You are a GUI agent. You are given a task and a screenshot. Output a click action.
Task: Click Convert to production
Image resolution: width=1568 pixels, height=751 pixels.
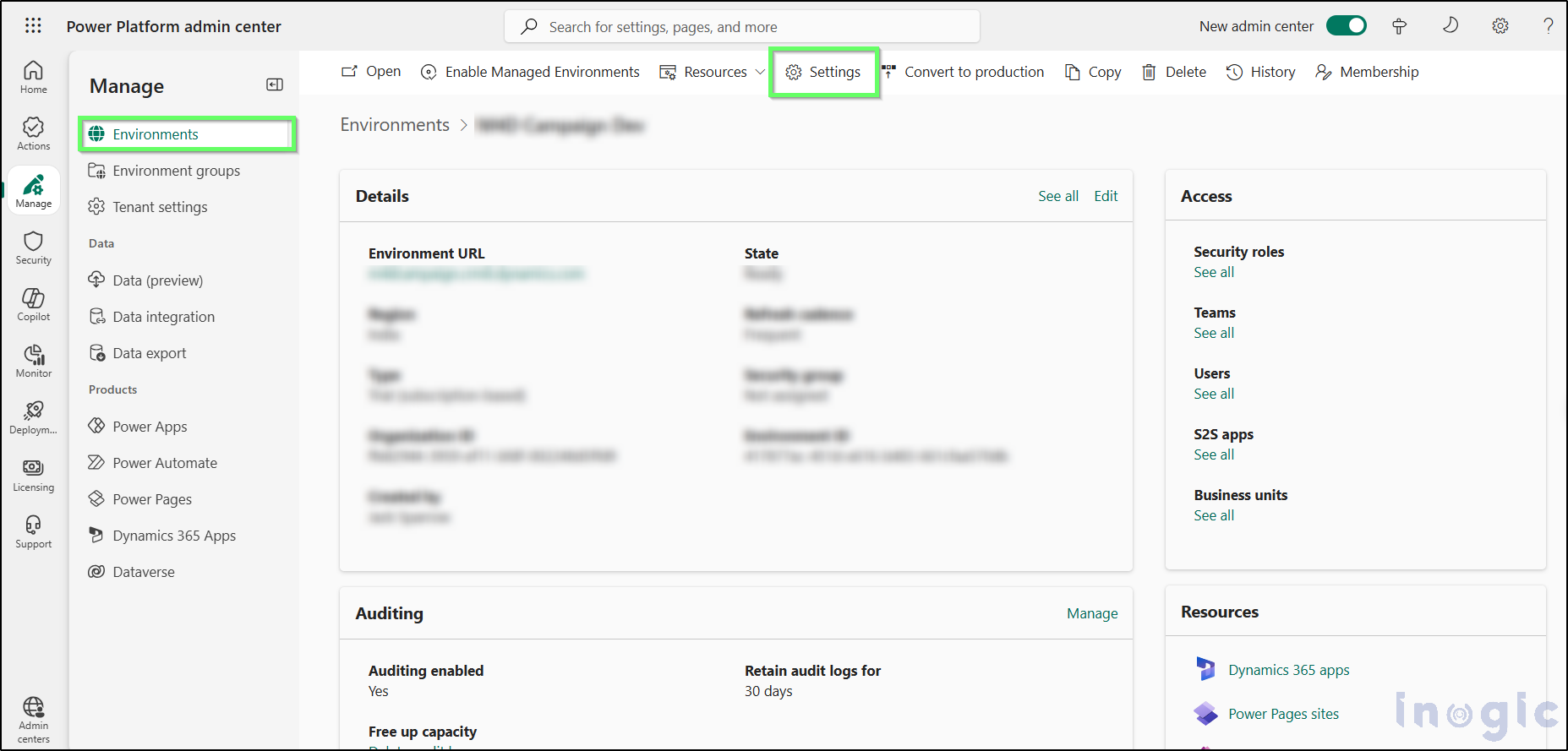[963, 72]
